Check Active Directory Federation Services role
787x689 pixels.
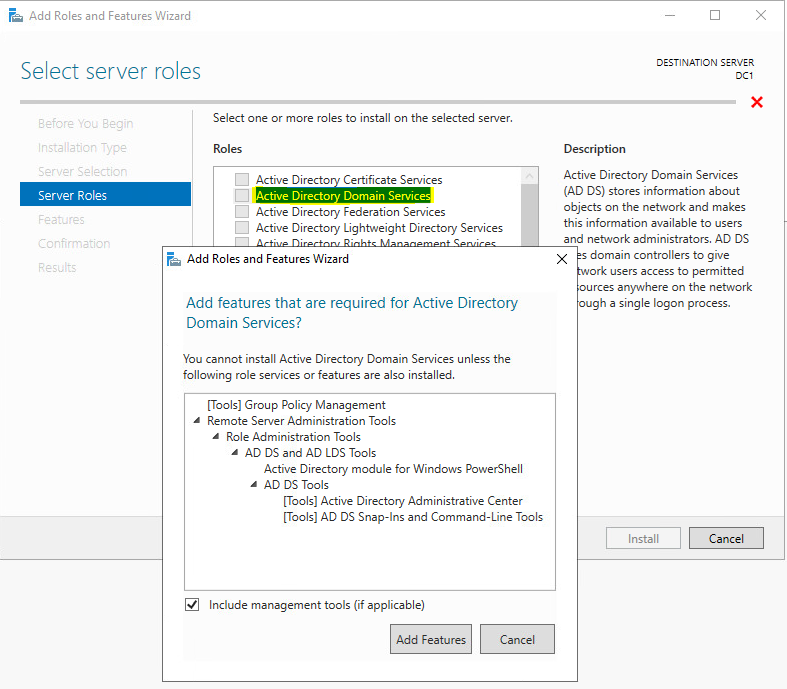point(242,212)
